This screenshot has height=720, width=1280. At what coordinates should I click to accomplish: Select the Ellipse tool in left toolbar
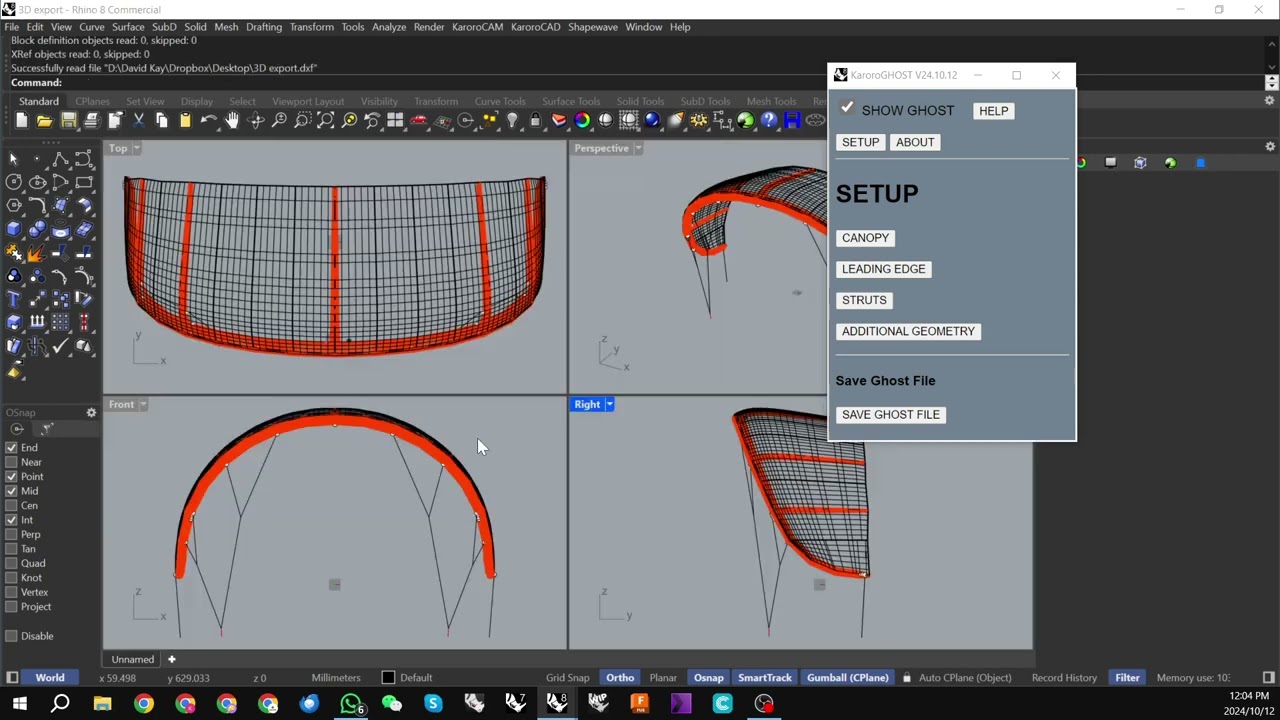[x=37, y=182]
